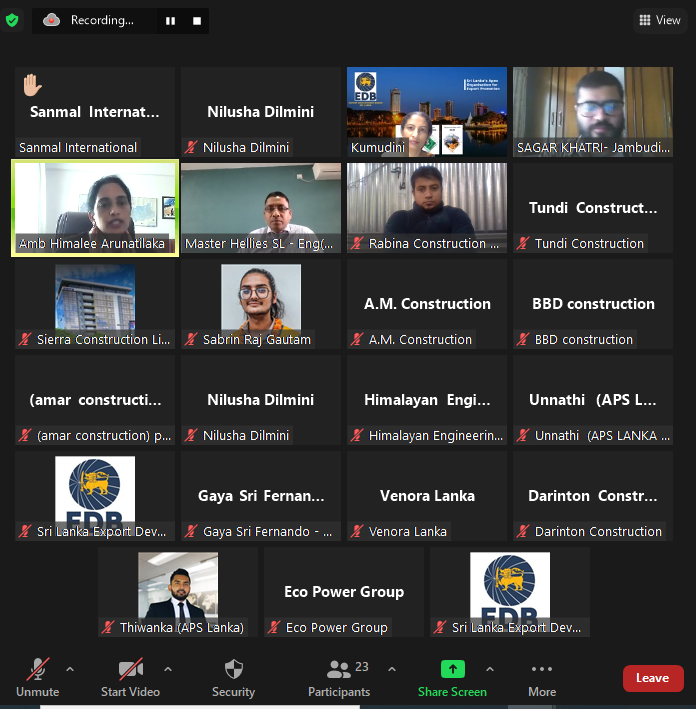Expand the chevron next to Participants
The width and height of the screenshot is (696, 709).
pyautogui.click(x=392, y=669)
